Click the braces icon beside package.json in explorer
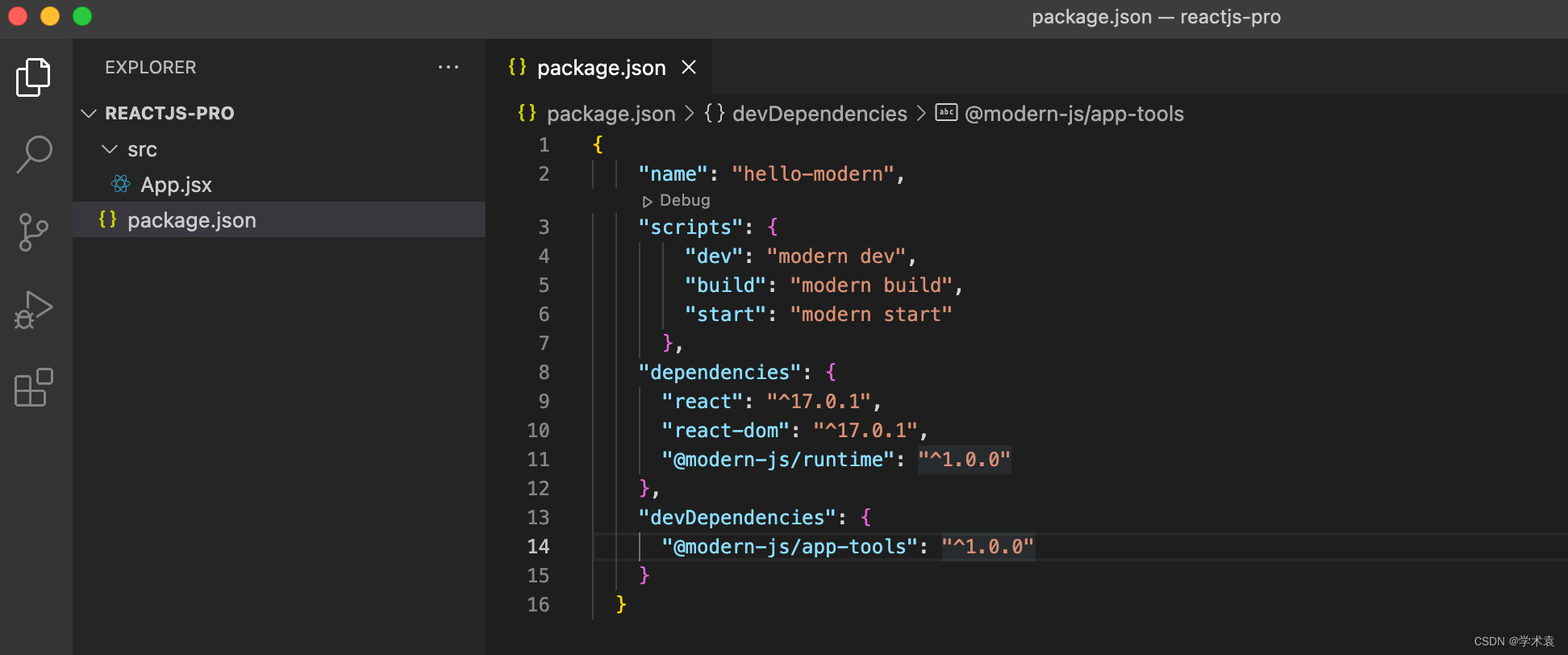Image resolution: width=1568 pixels, height=655 pixels. tap(107, 219)
